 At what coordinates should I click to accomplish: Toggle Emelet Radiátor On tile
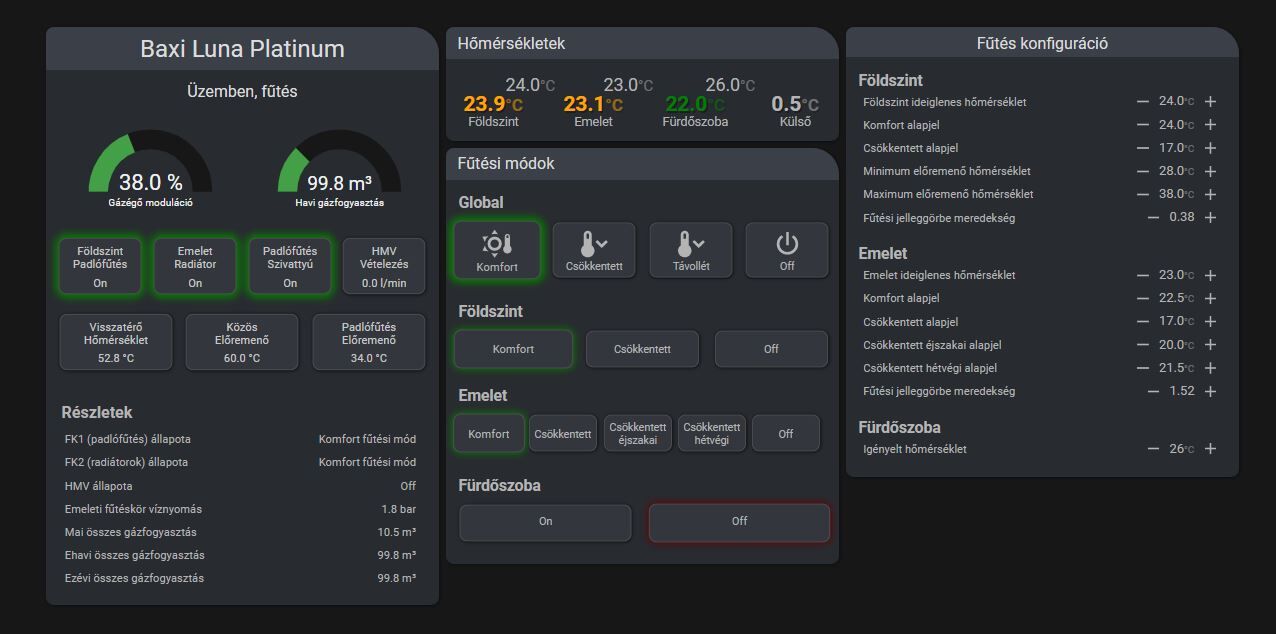coord(195,266)
